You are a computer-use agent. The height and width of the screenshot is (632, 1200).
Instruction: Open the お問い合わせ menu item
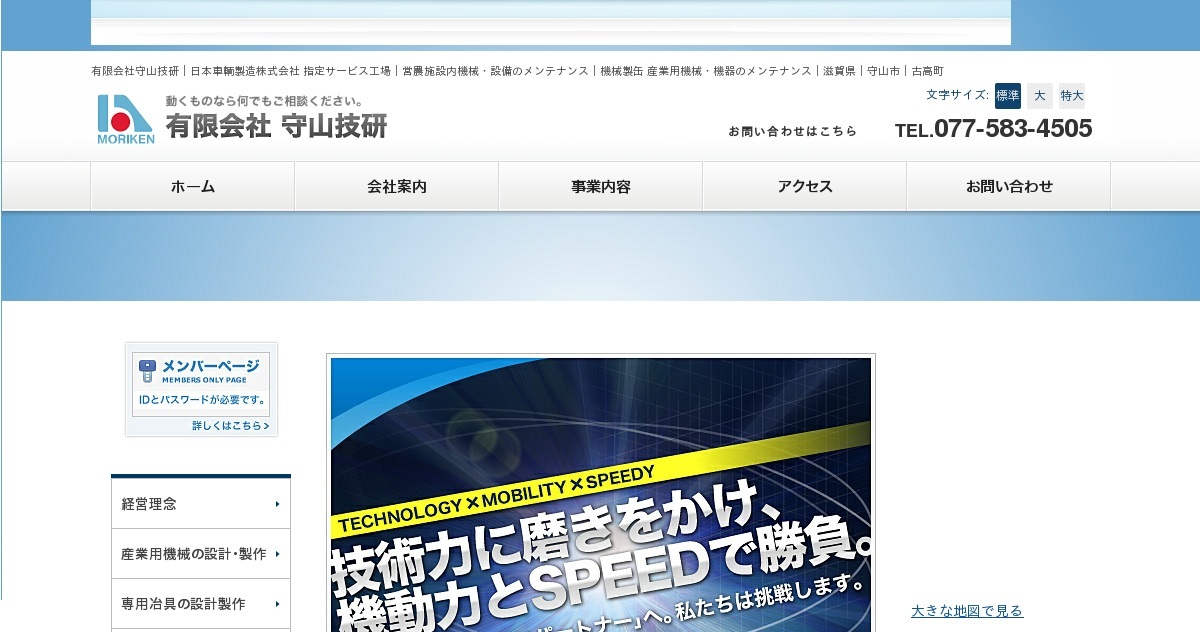(x=1009, y=186)
